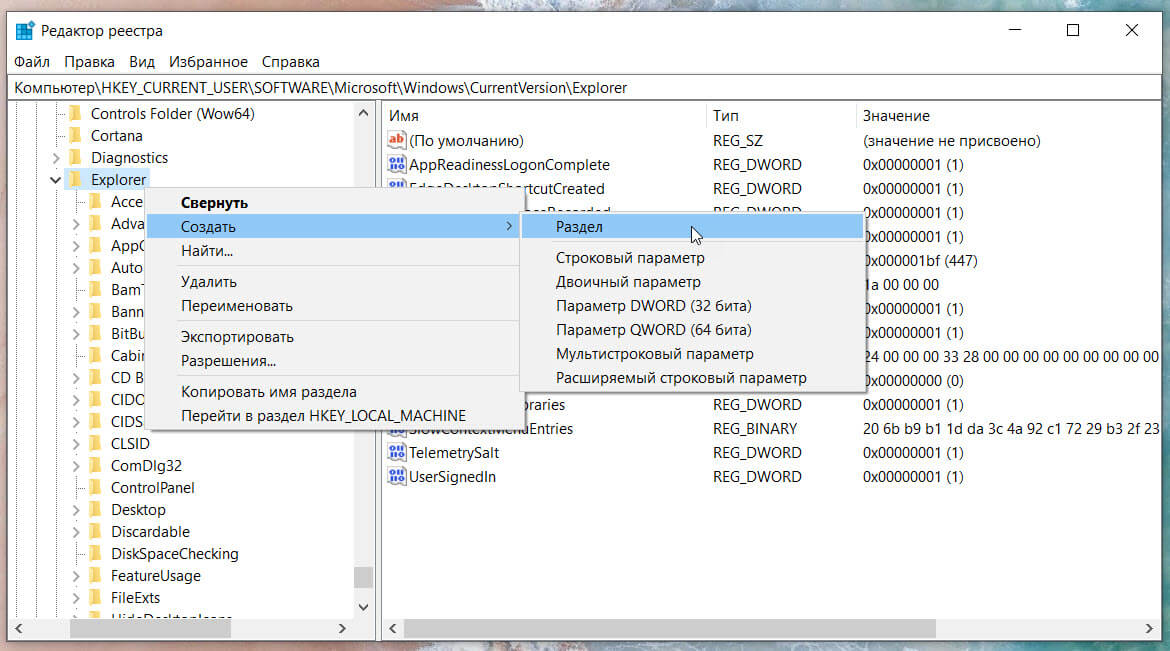Click the Desktop folder icon
The image size is (1170, 651).
point(96,509)
